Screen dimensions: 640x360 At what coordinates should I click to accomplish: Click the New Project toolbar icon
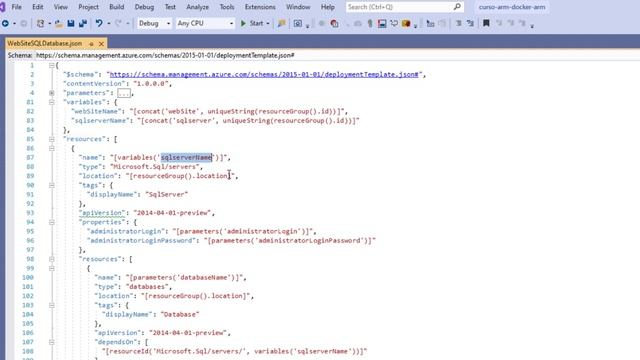[40, 24]
